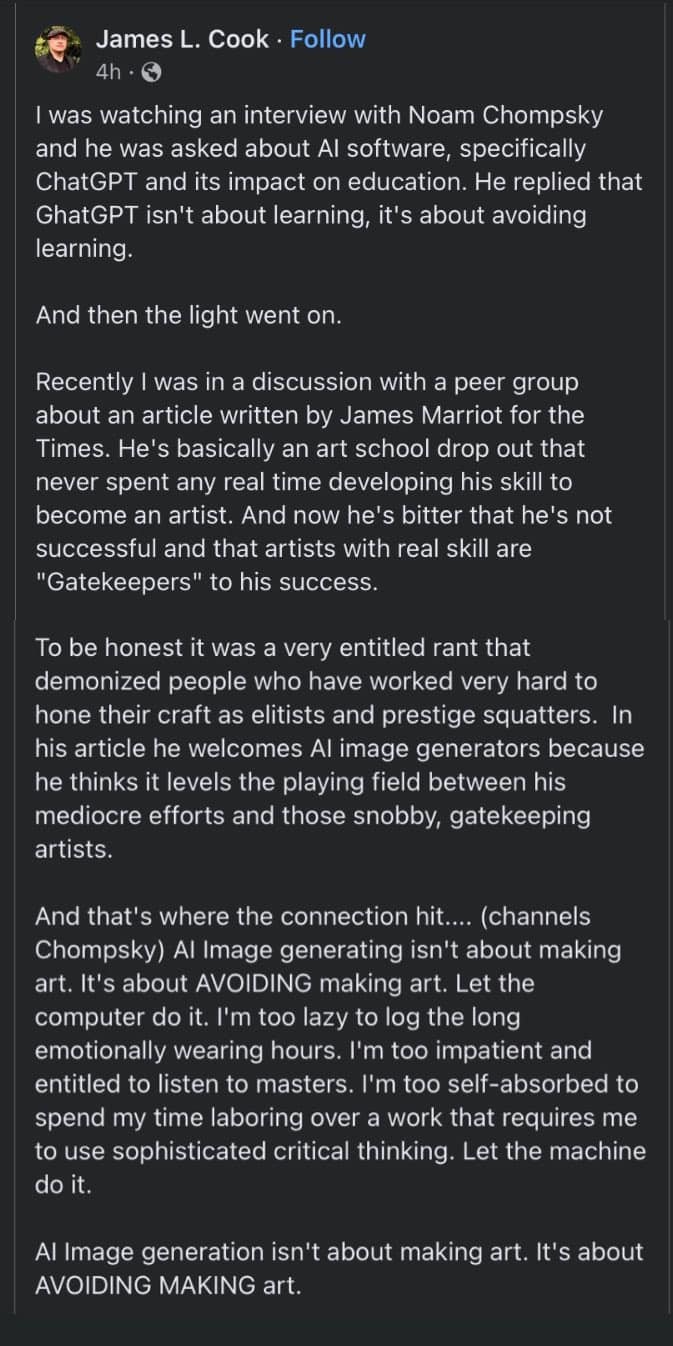Click the public globe privacy icon

151,72
